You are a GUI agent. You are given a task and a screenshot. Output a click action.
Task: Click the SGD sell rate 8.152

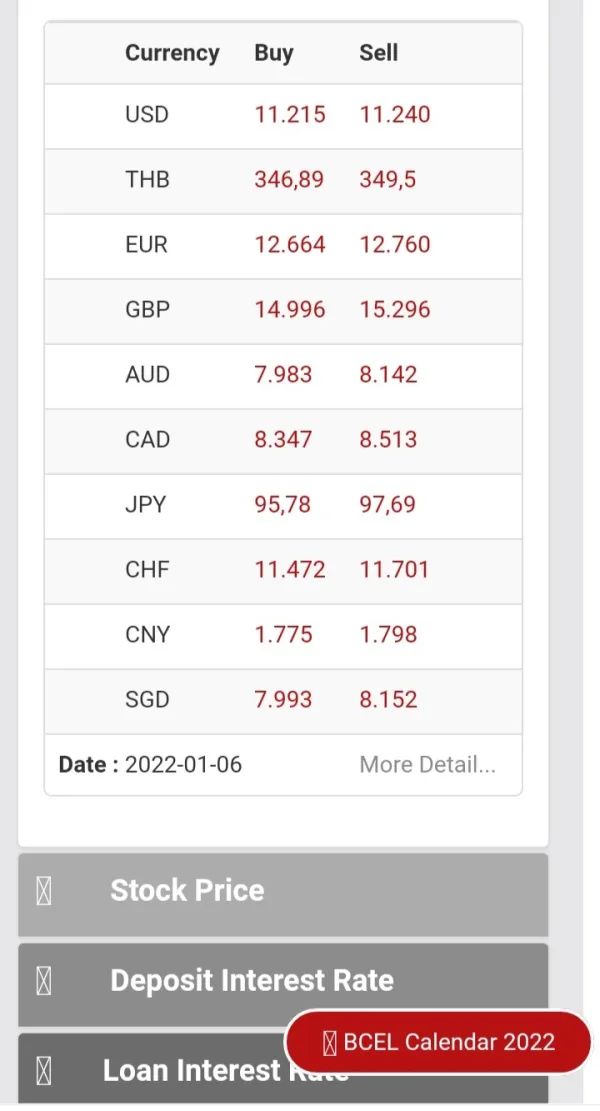388,700
